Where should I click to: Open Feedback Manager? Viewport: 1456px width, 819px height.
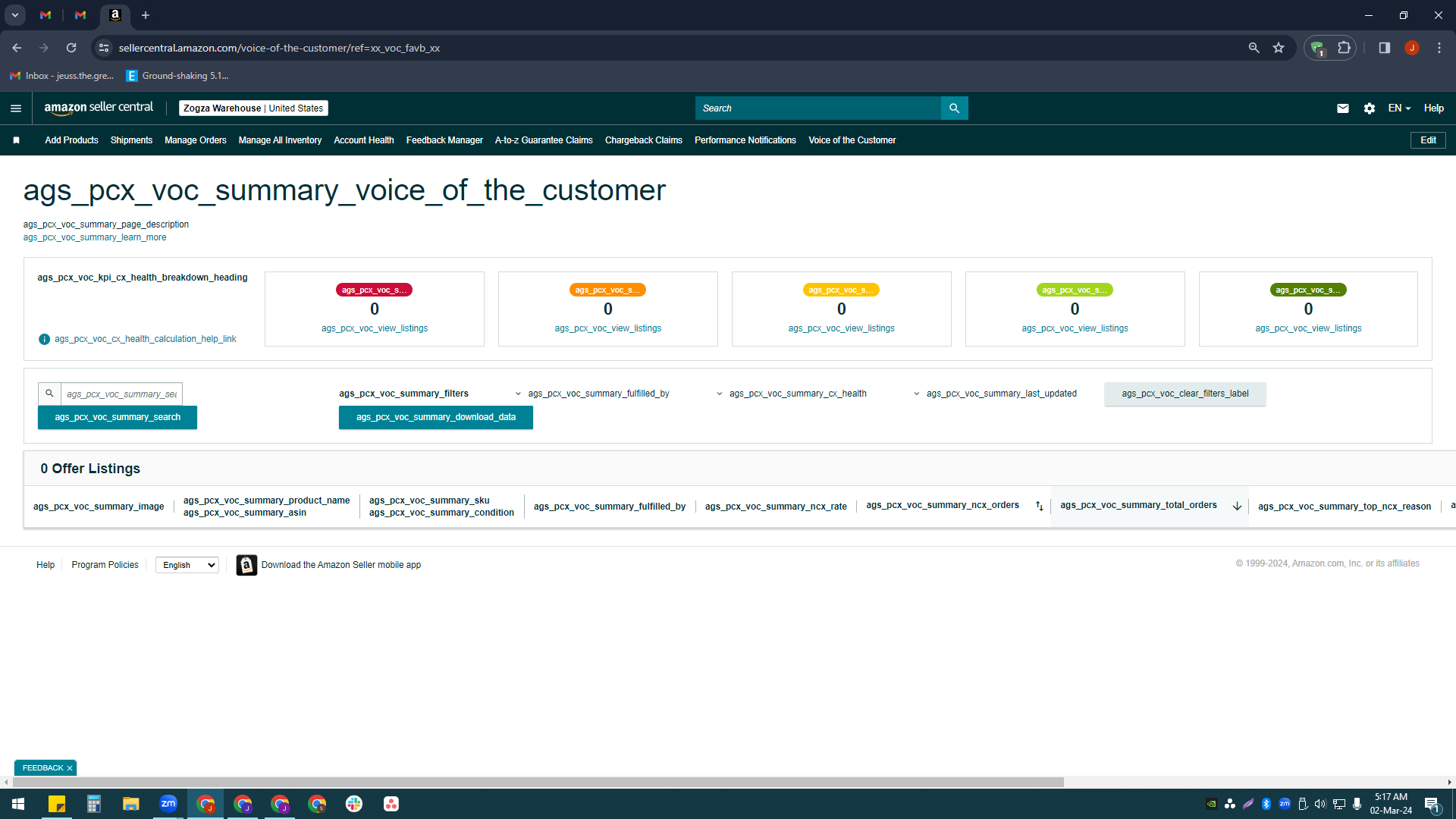pos(444,140)
